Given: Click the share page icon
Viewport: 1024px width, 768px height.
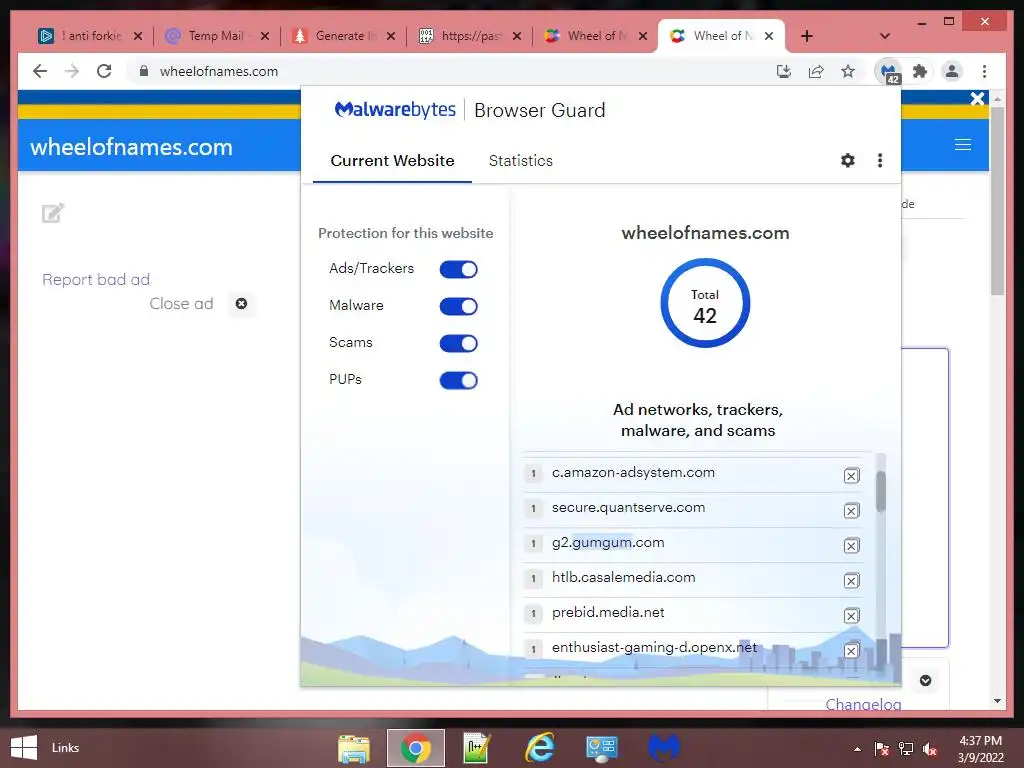Looking at the screenshot, I should tap(816, 71).
